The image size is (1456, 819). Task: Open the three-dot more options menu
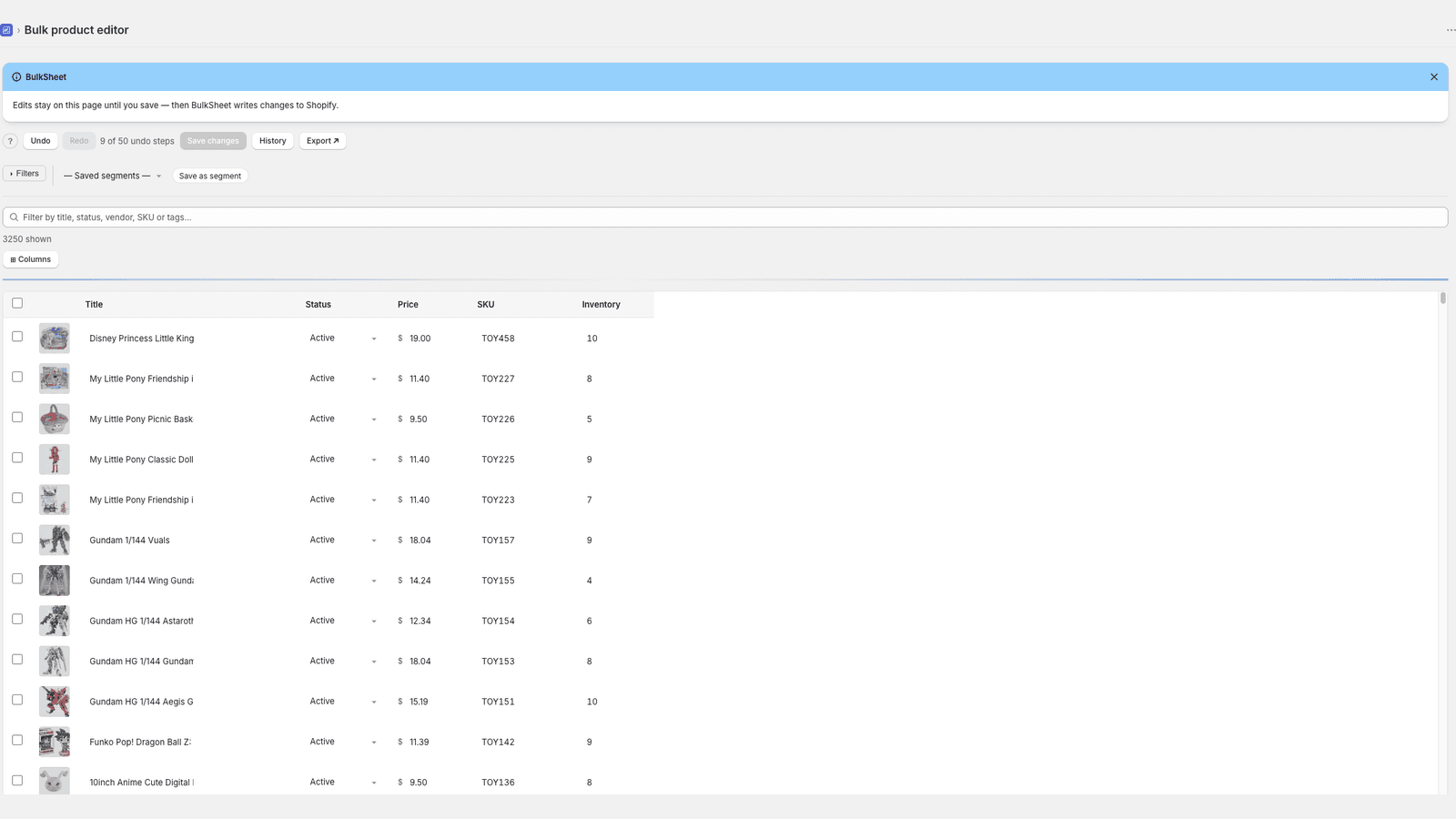(1451, 30)
